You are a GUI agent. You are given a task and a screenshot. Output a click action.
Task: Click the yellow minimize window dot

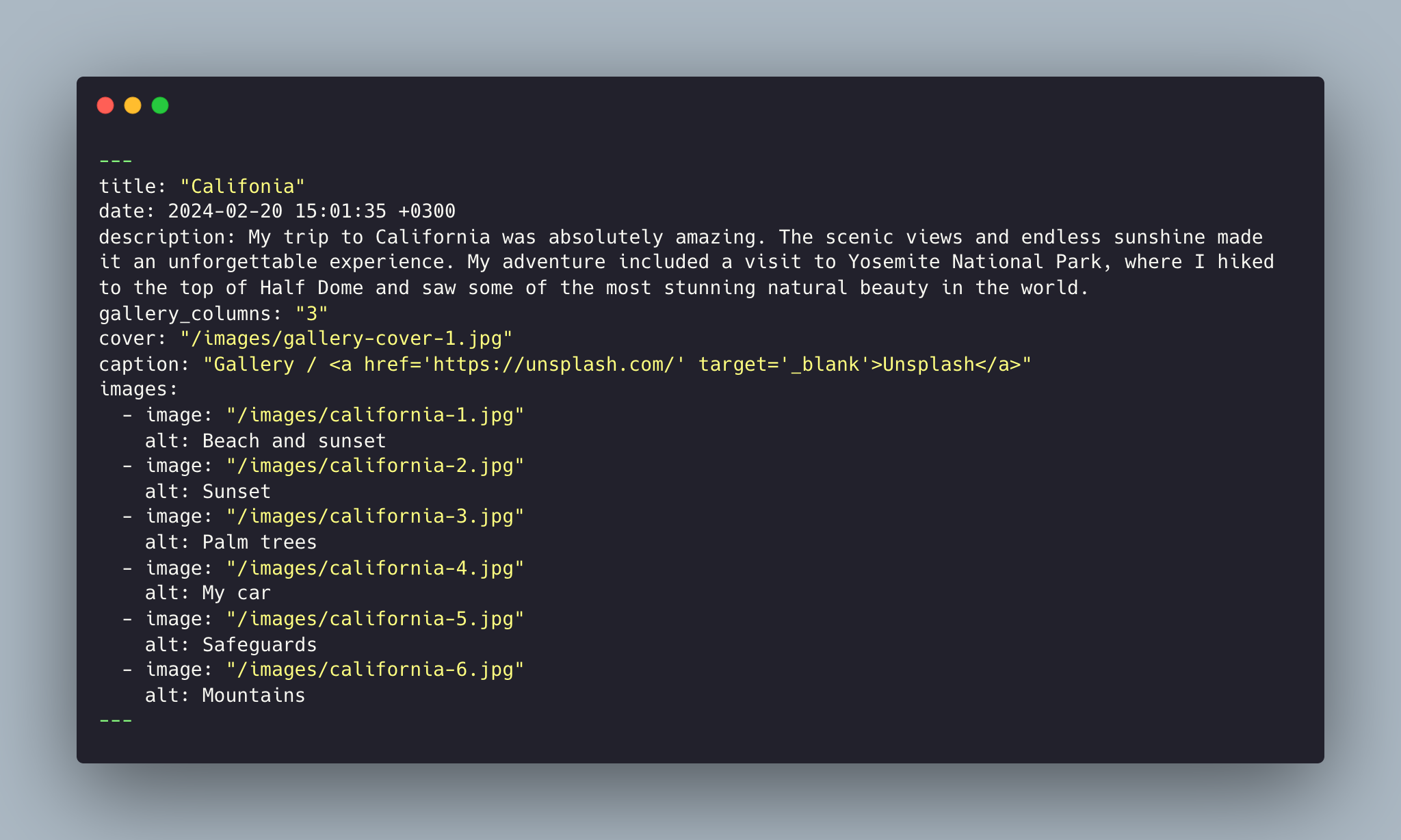click(133, 105)
